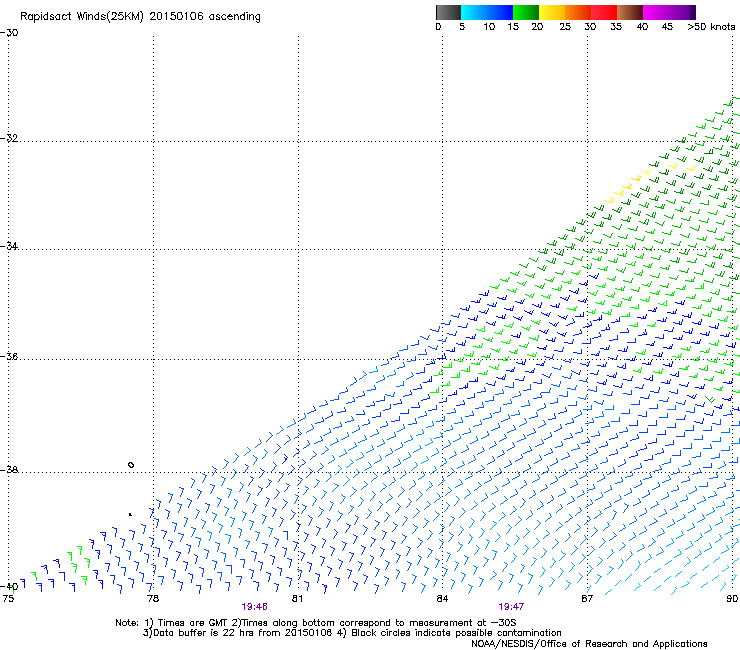Click the red 30-35 knots legend segment
The height and width of the screenshot is (650, 740).
click(604, 12)
